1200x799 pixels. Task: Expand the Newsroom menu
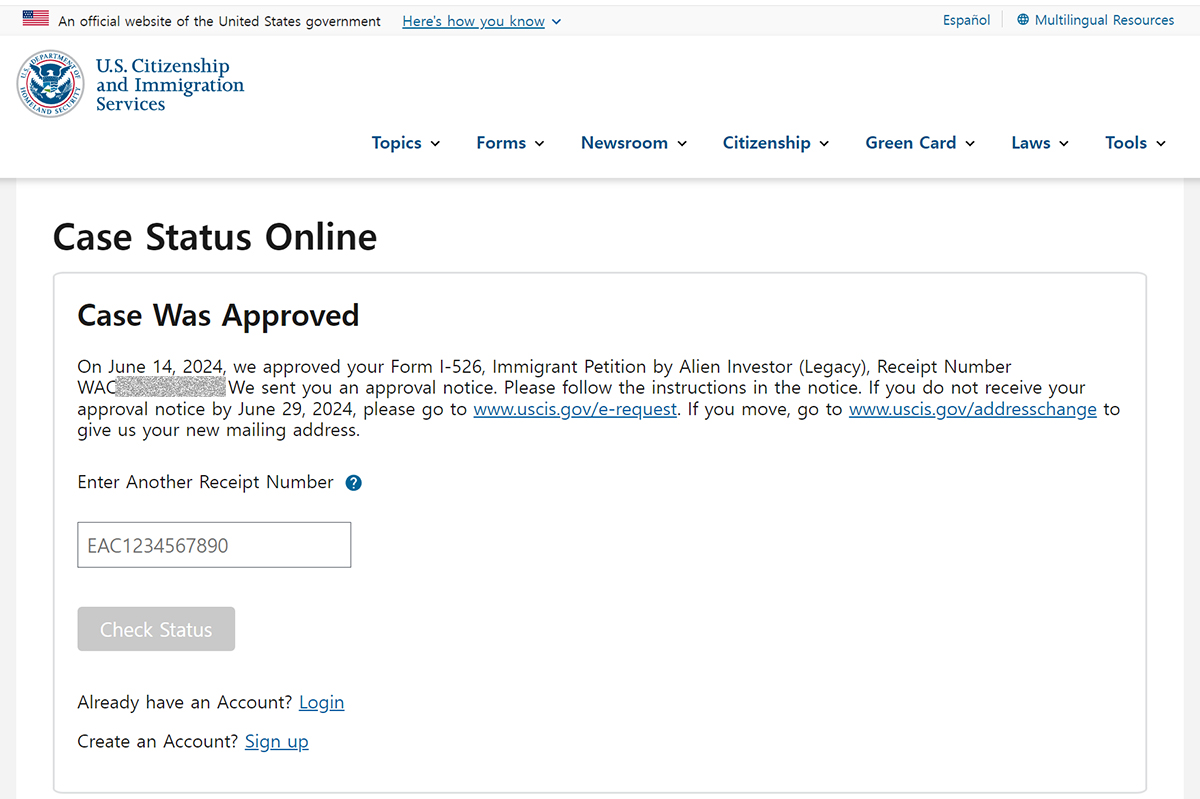634,143
